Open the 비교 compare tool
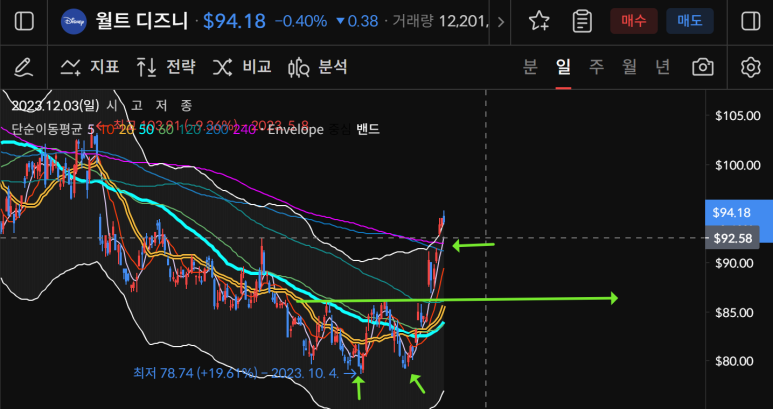Screen dimensions: 773x409 pos(242,67)
